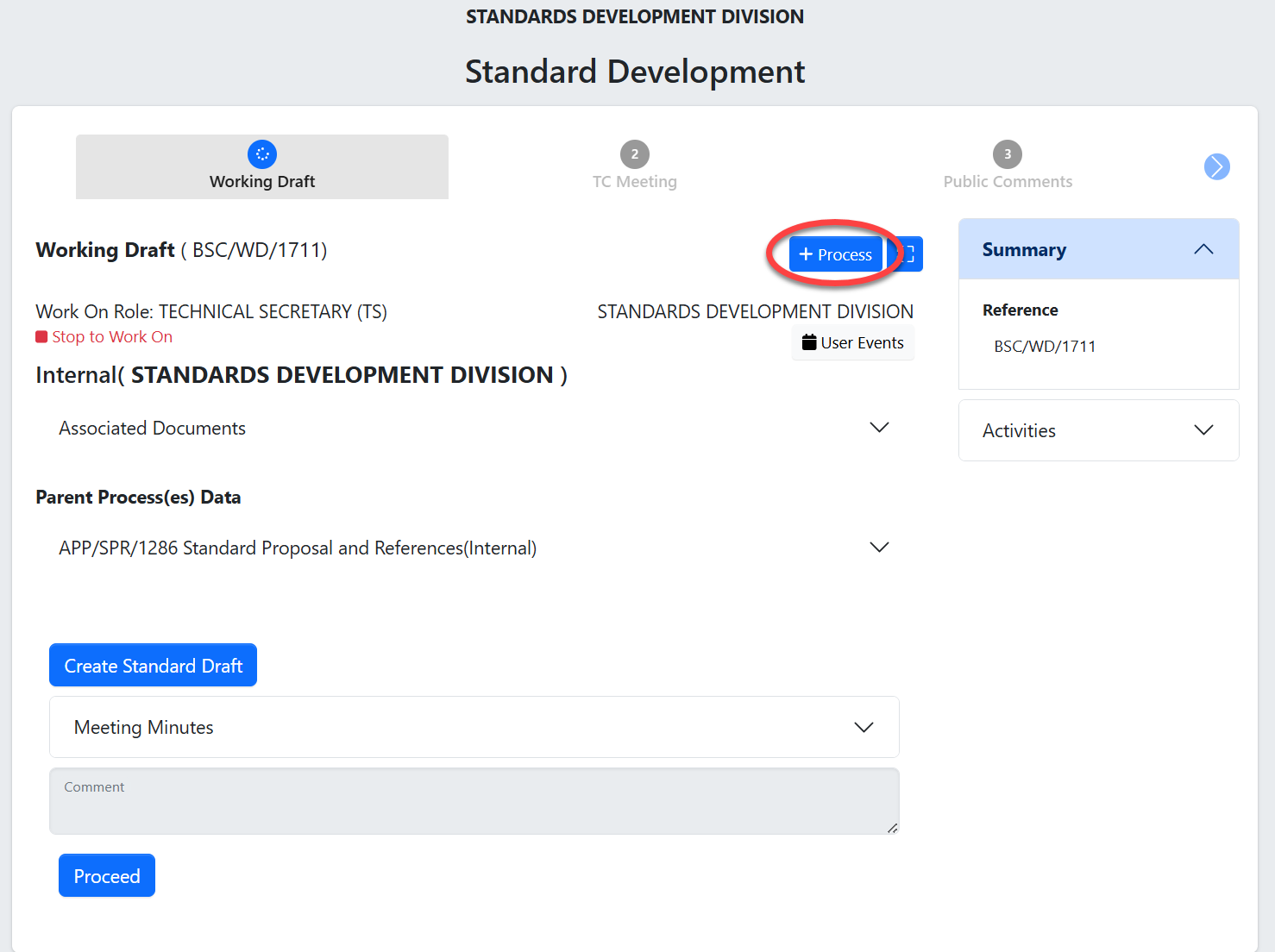This screenshot has width=1275, height=952.
Task: Click the red Stop to Work On square
Action: [41, 337]
